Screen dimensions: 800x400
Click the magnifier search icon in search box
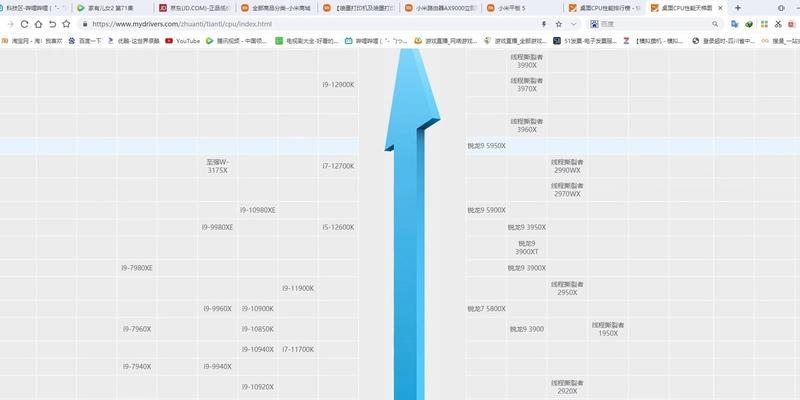coord(715,24)
